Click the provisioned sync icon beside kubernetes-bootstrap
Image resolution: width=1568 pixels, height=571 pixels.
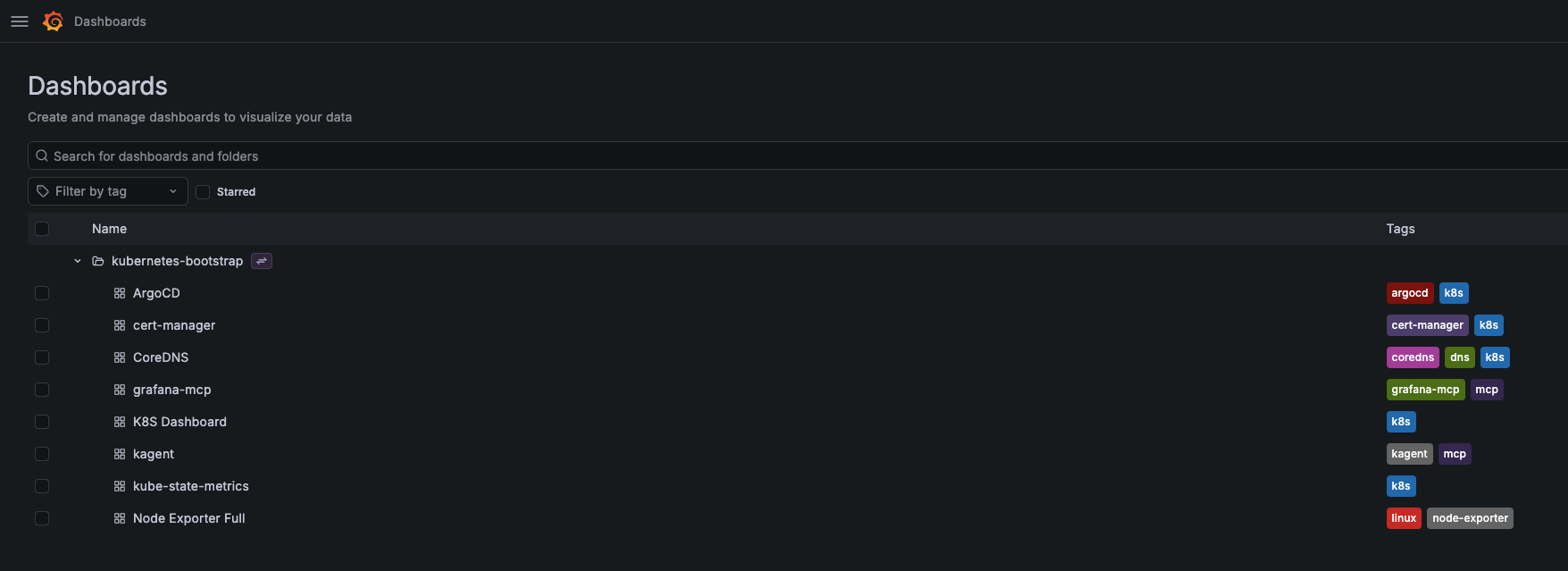coord(262,261)
